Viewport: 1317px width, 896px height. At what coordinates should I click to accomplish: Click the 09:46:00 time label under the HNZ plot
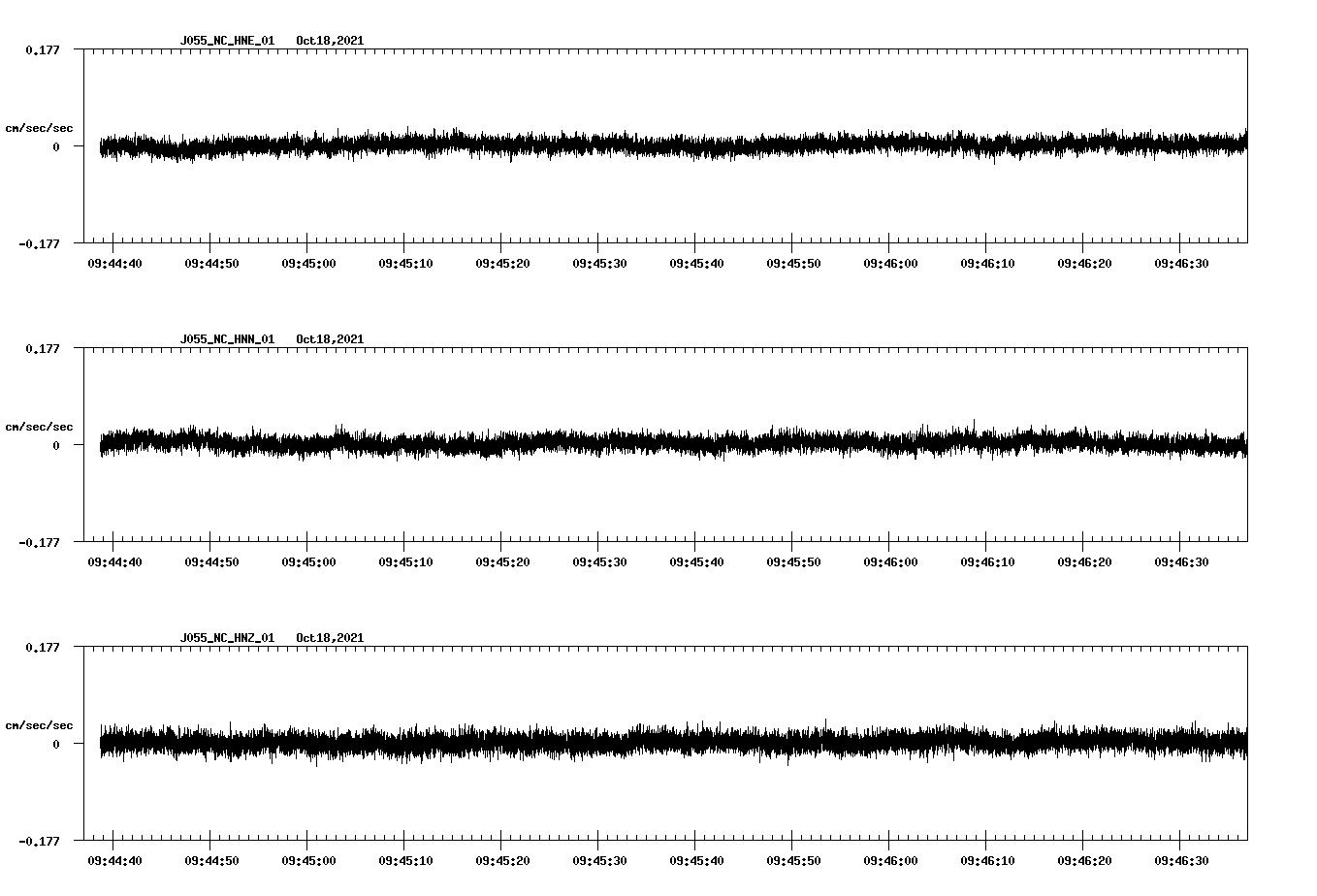coord(890,860)
